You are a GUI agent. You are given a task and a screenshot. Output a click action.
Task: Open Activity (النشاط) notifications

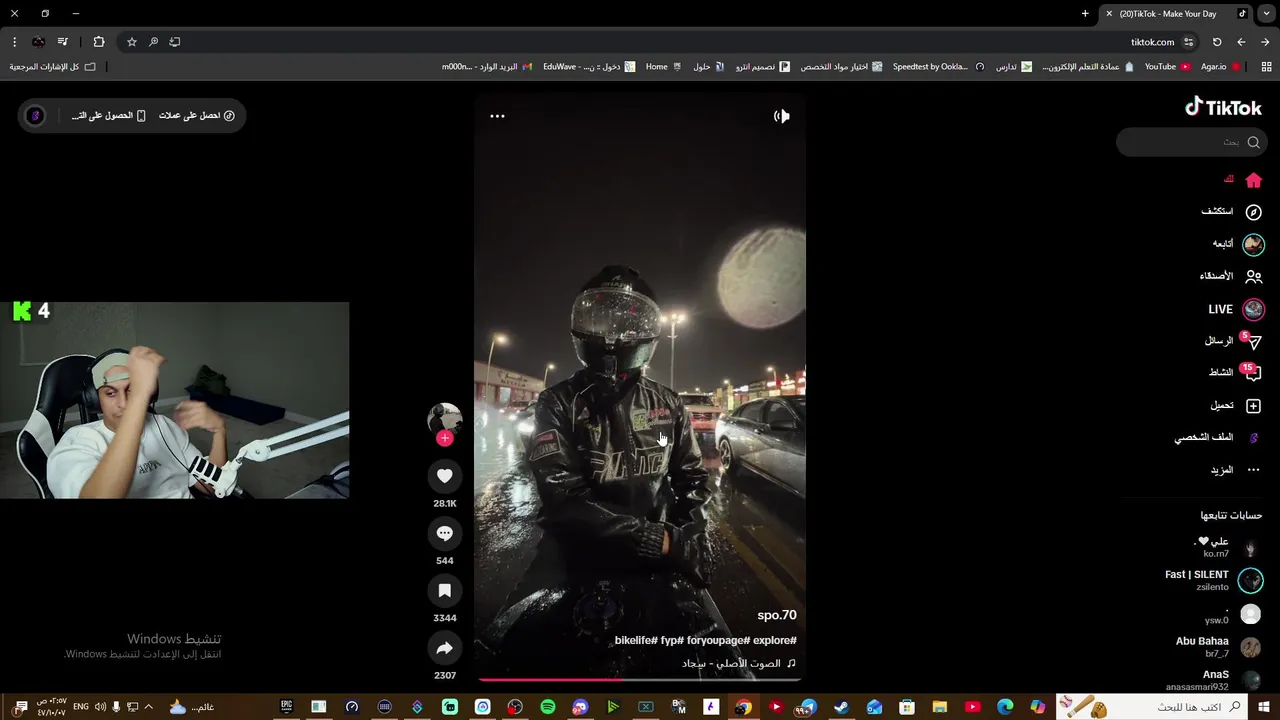point(1235,373)
